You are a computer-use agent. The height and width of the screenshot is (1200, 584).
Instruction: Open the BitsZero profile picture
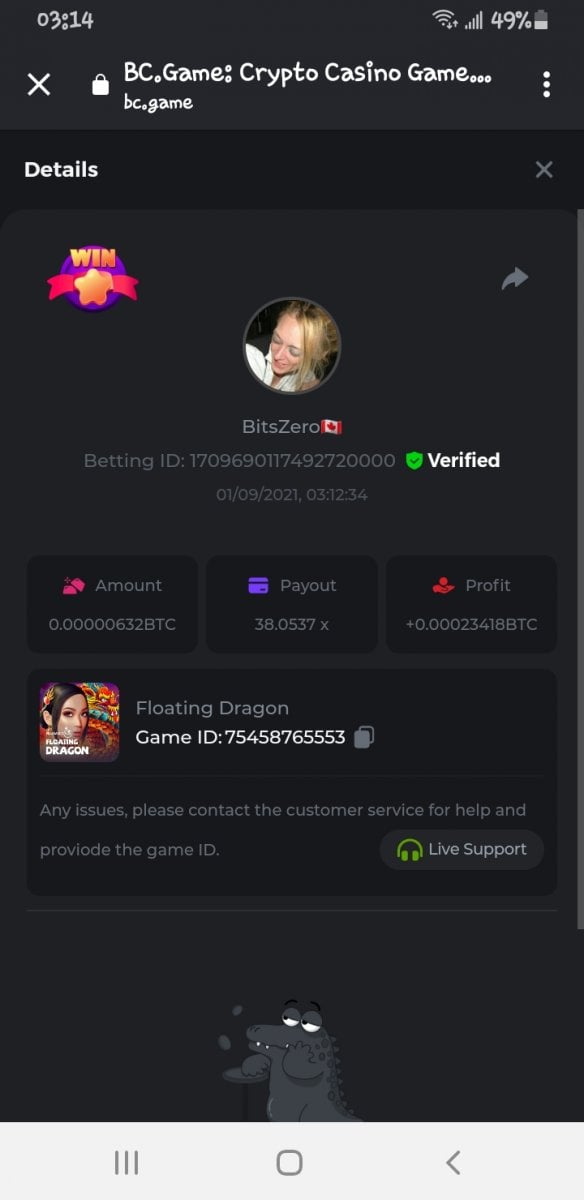click(x=292, y=346)
